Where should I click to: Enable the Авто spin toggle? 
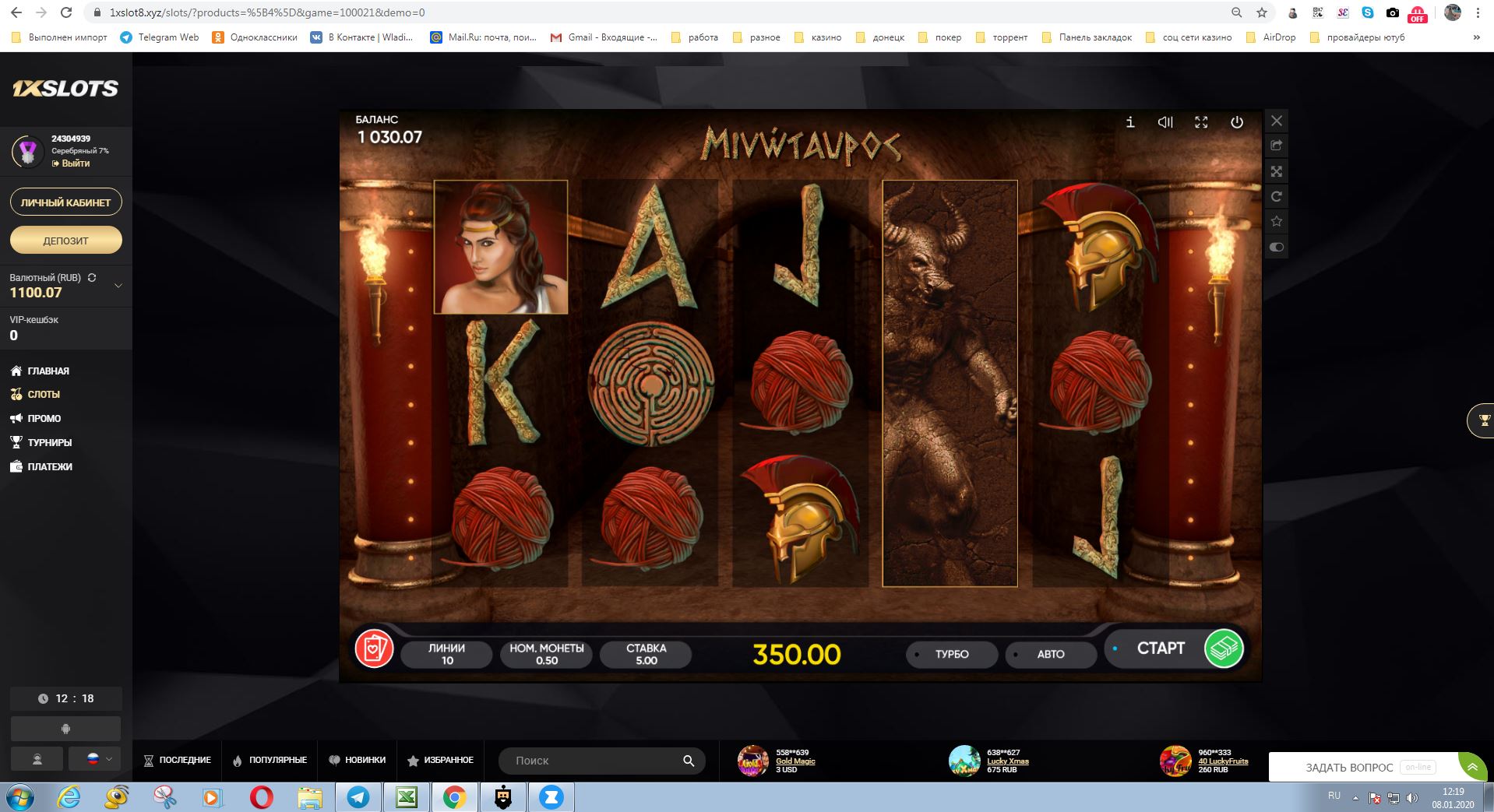tap(1050, 654)
